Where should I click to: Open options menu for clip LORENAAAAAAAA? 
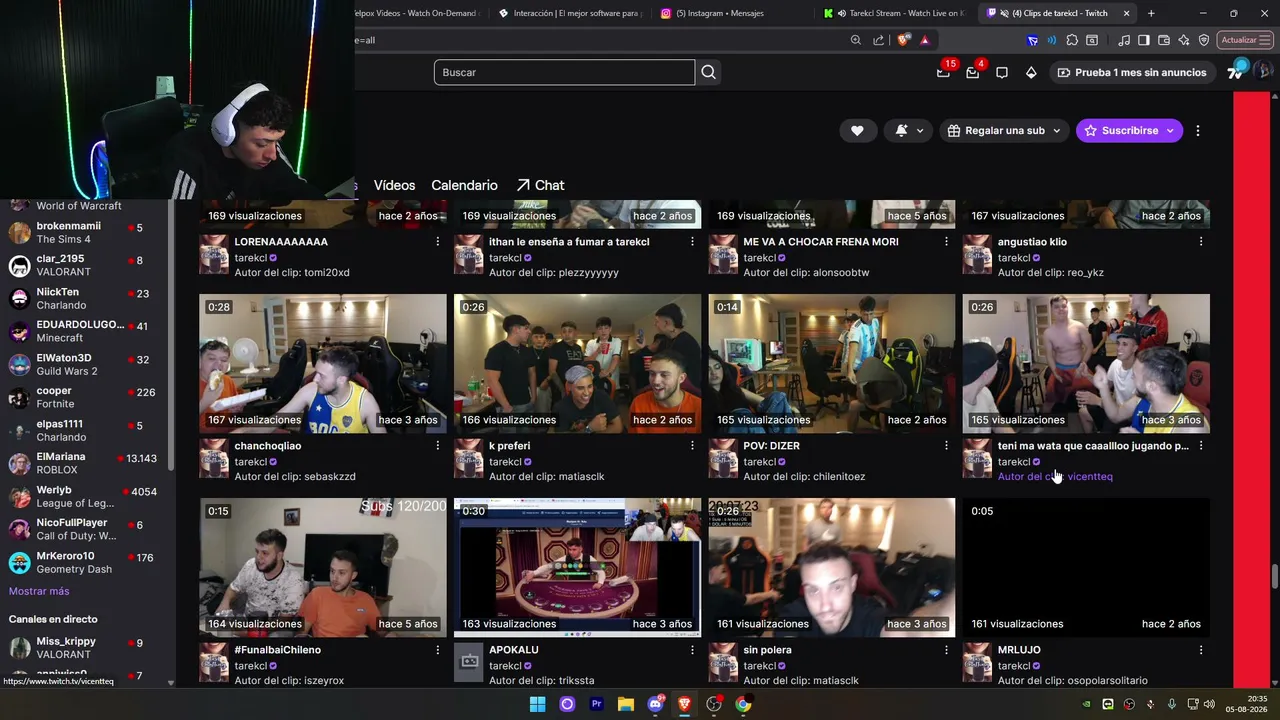pos(437,242)
